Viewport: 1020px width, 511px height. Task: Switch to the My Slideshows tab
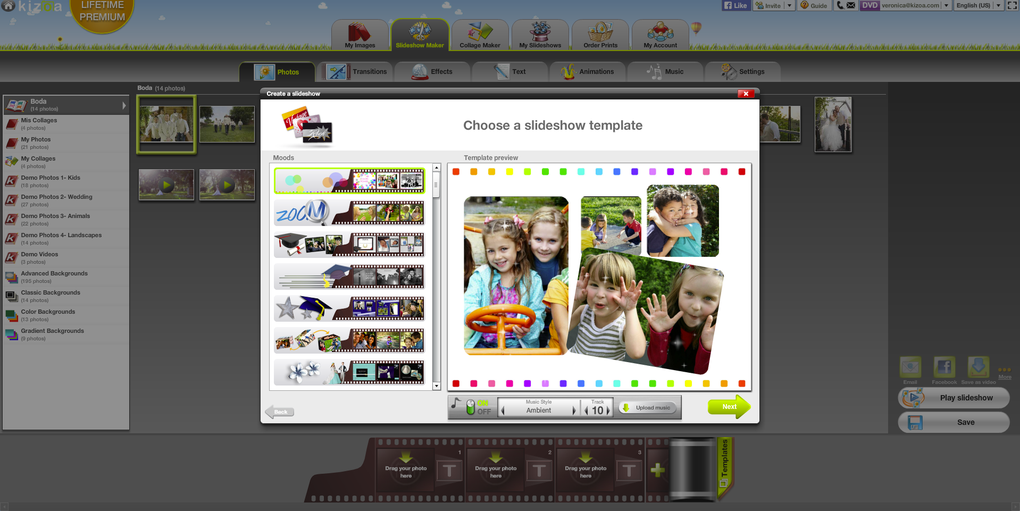pos(540,34)
